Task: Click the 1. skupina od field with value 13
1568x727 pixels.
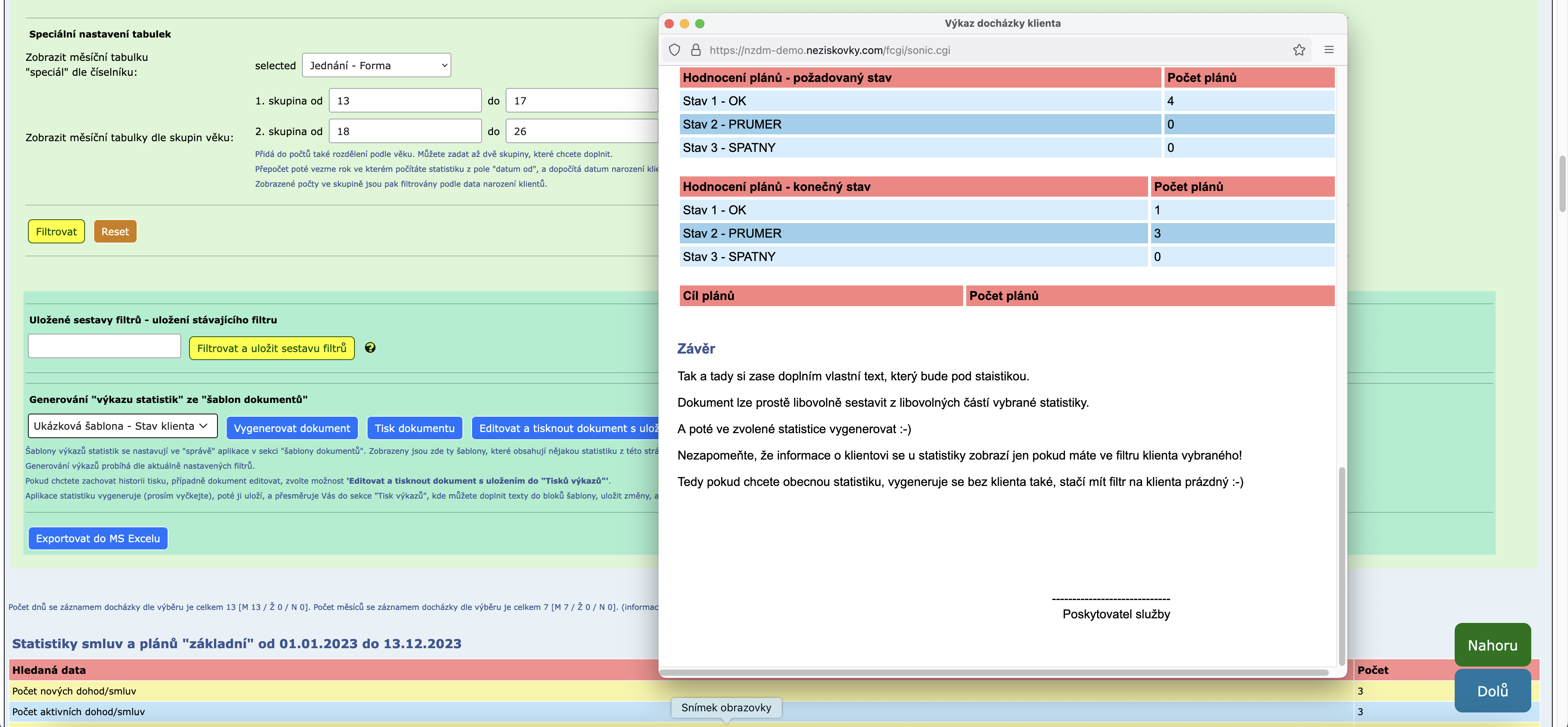Action: [405, 100]
